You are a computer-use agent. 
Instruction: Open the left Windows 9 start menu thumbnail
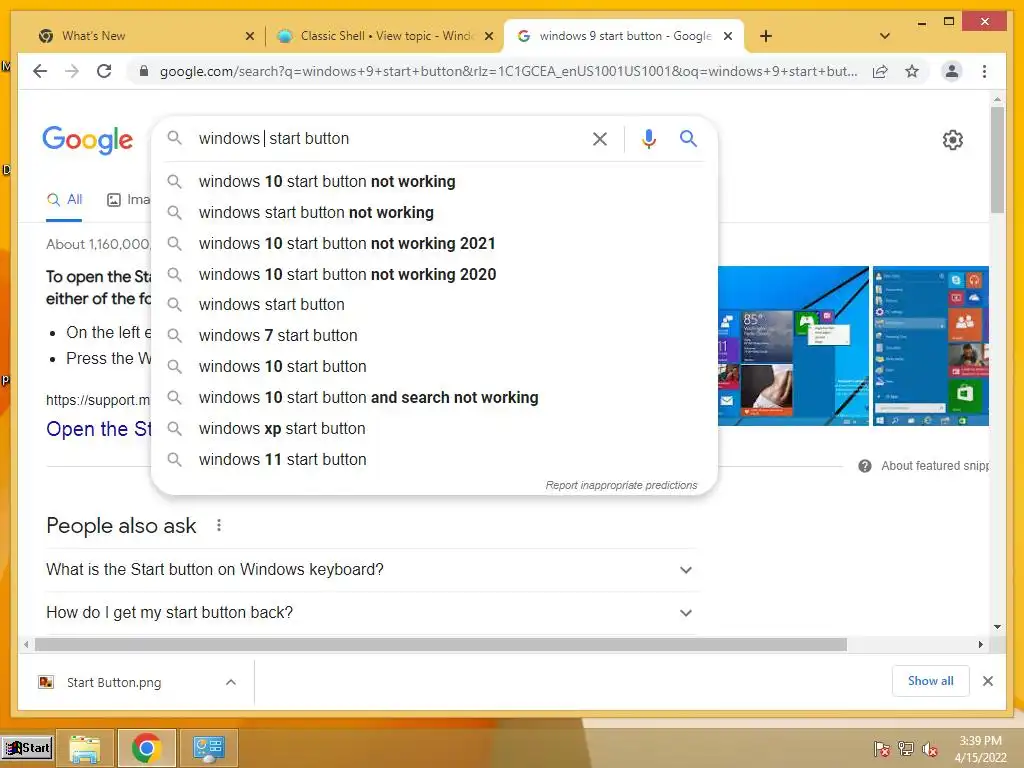pyautogui.click(x=793, y=346)
